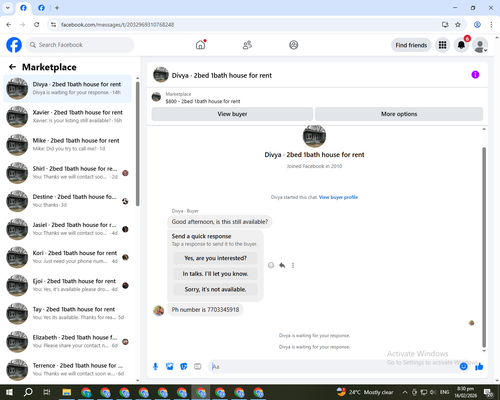The image size is (500, 400).
Task: Open the Notifications bell icon
Action: tap(461, 45)
